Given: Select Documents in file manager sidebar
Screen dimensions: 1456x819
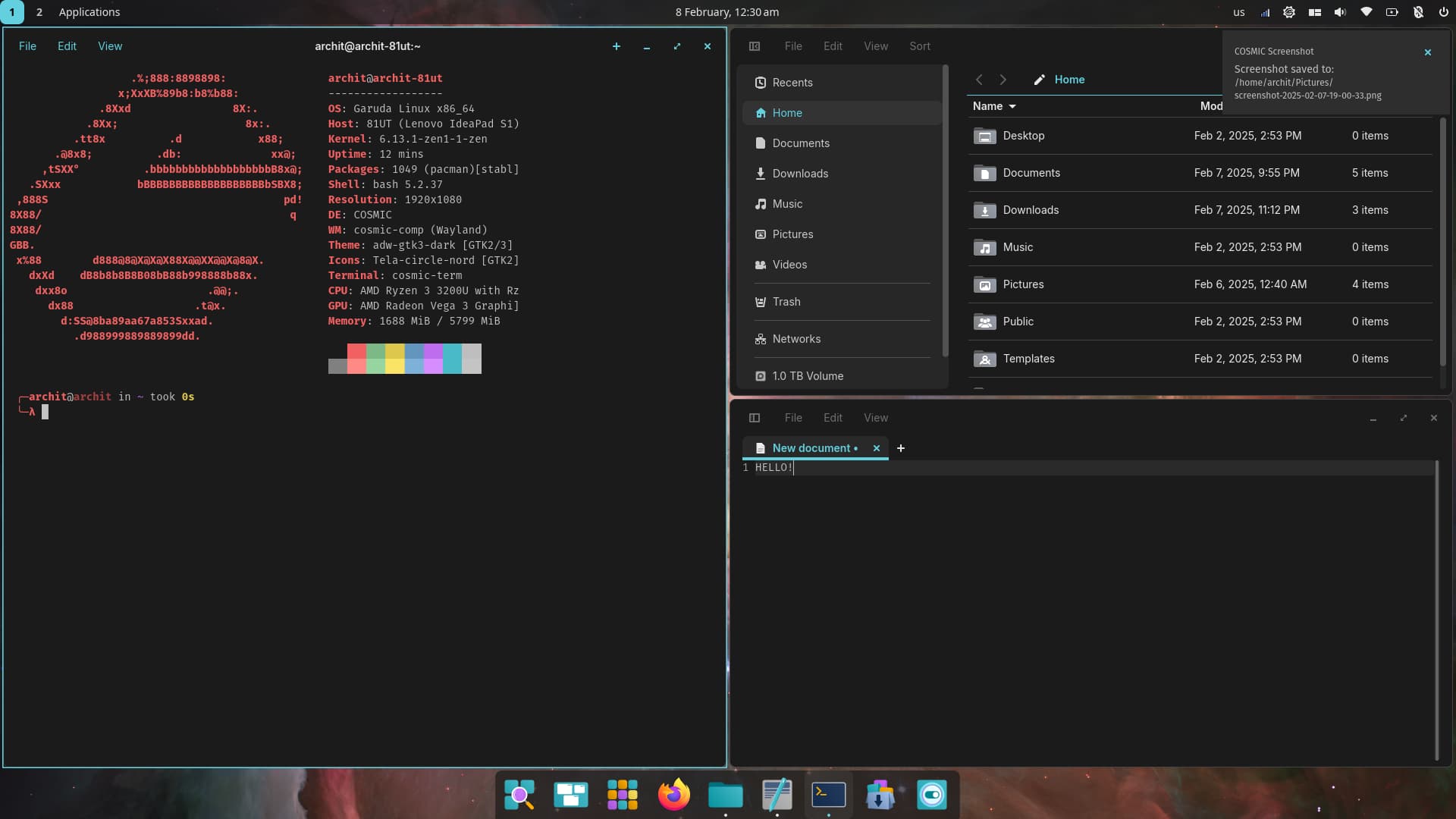Looking at the screenshot, I should (x=842, y=143).
